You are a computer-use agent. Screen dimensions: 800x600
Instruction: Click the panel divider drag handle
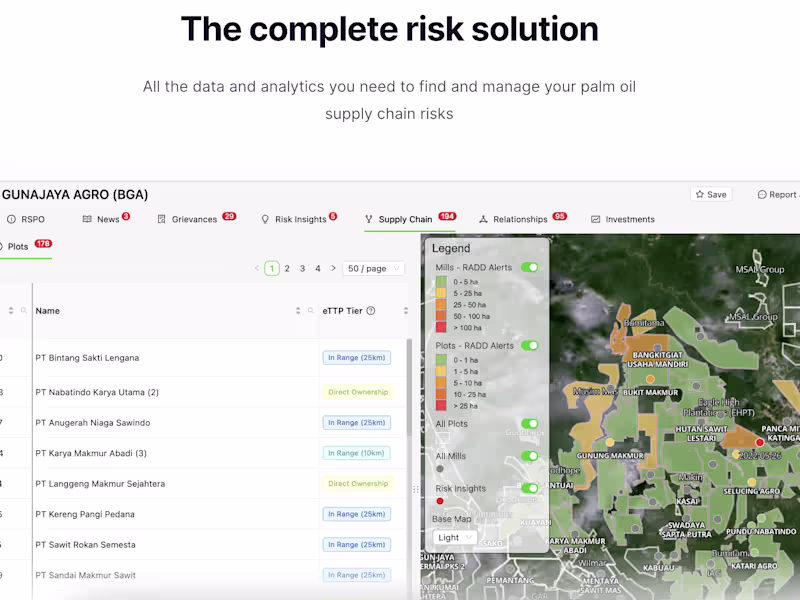pyautogui.click(x=416, y=489)
